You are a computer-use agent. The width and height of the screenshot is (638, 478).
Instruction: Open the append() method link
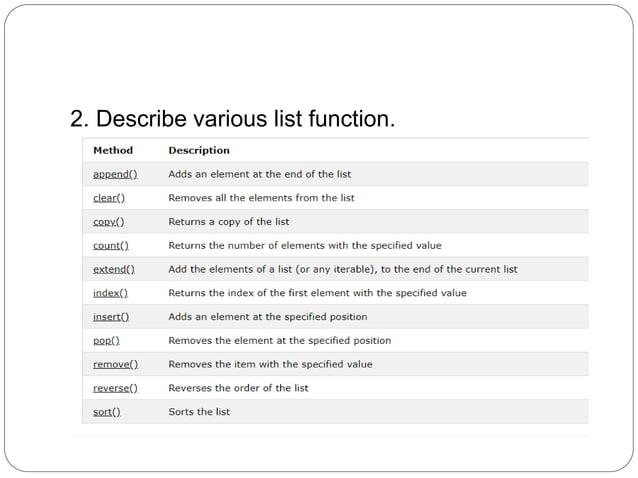[115, 174]
